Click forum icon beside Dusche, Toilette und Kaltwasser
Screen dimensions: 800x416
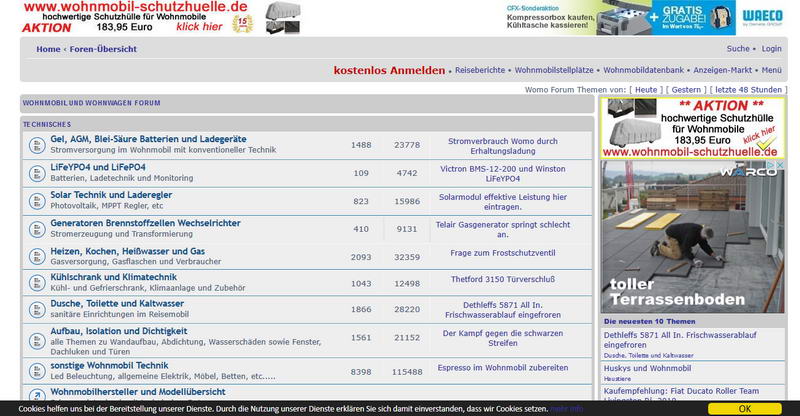coord(35,310)
